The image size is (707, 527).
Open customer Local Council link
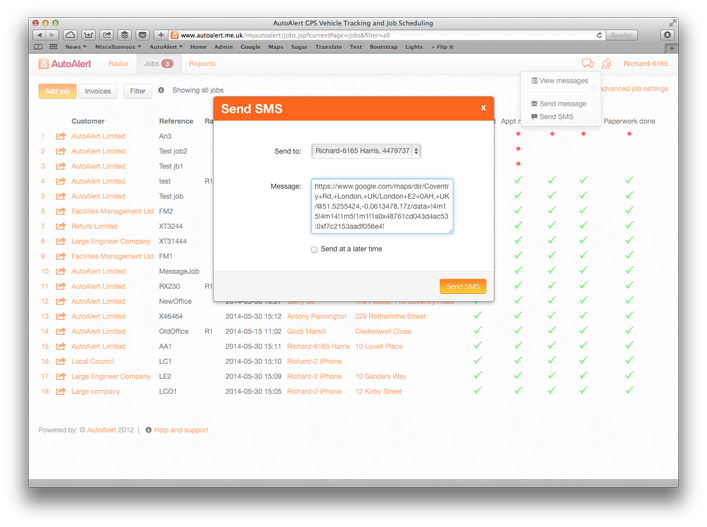(x=92, y=362)
